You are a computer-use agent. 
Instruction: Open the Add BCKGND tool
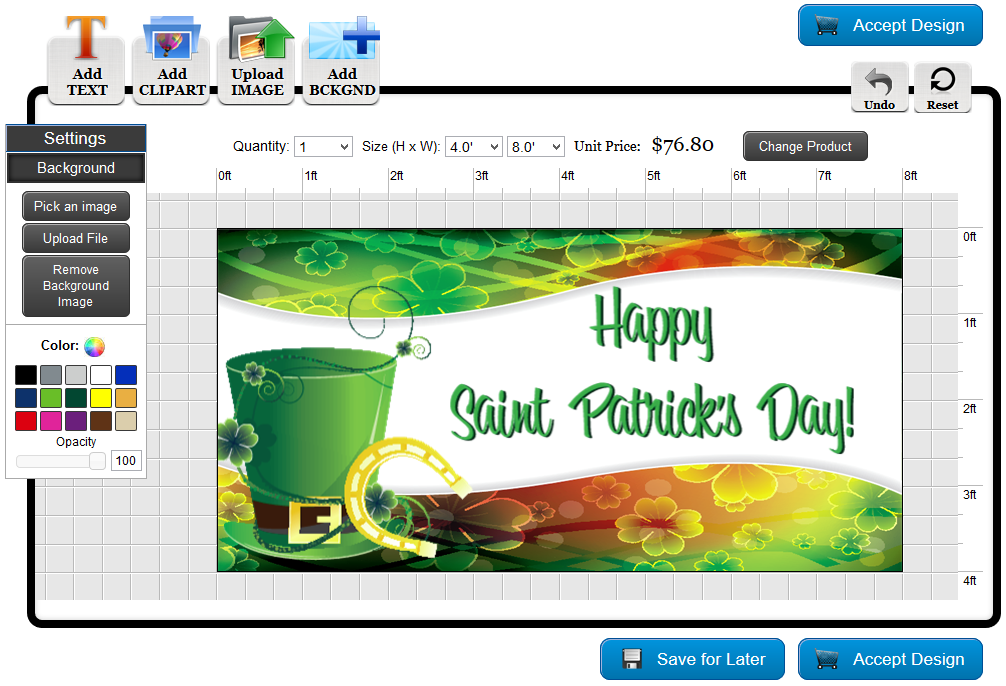click(342, 58)
